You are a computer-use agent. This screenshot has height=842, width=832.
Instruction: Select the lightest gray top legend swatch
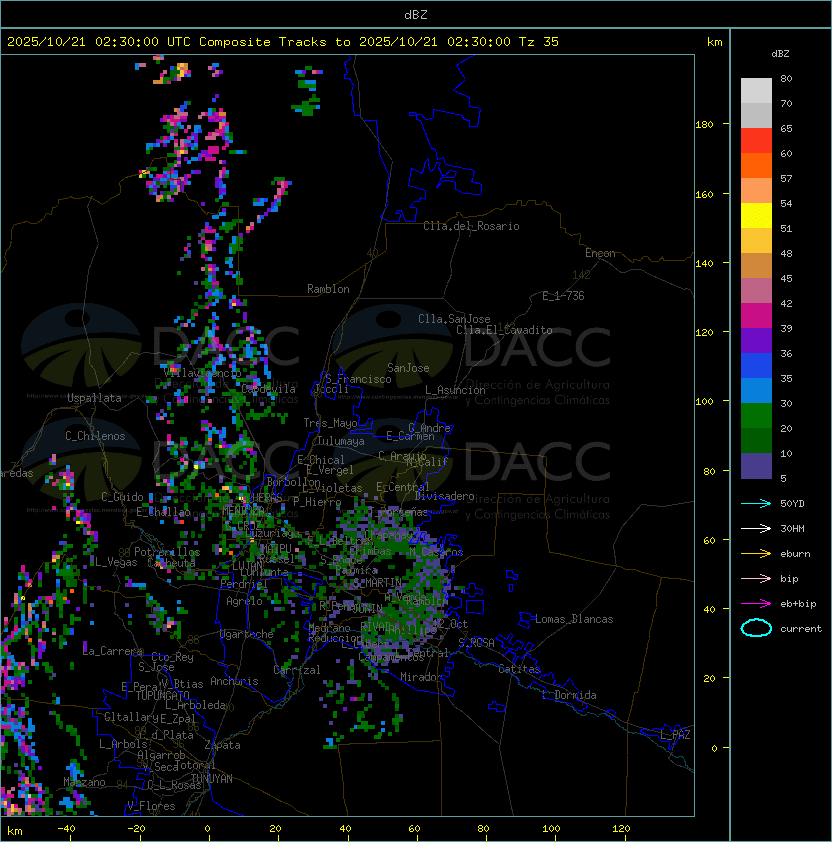coord(756,90)
